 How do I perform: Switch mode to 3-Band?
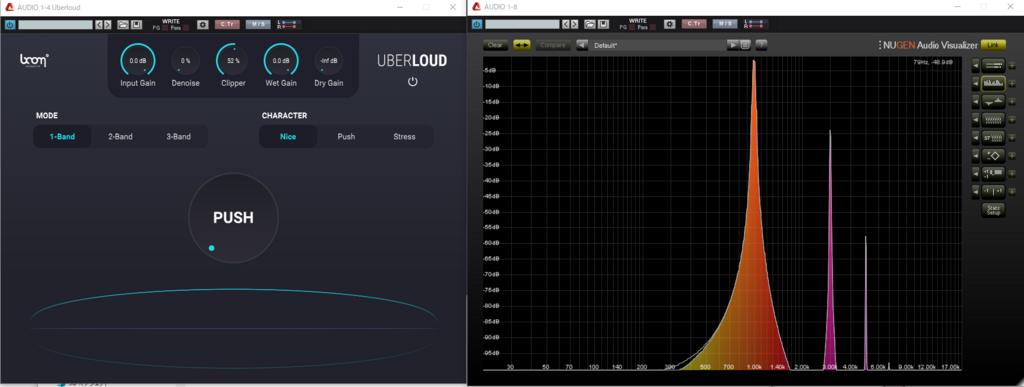point(178,136)
